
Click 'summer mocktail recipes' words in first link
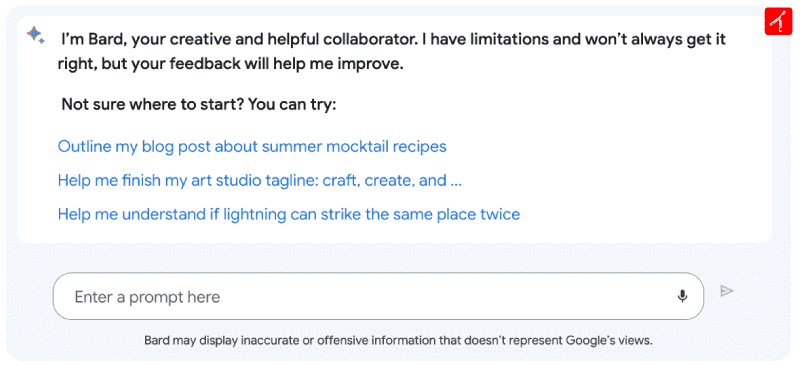pos(354,147)
